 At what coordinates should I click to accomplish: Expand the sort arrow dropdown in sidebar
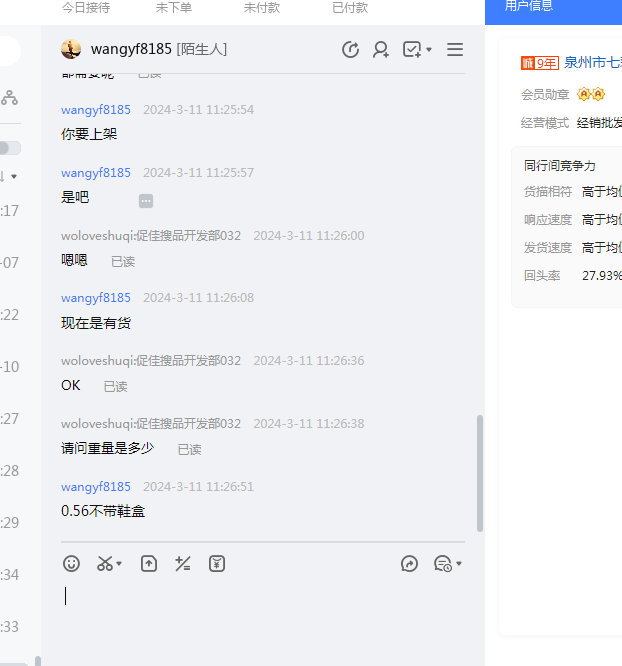click(x=14, y=176)
